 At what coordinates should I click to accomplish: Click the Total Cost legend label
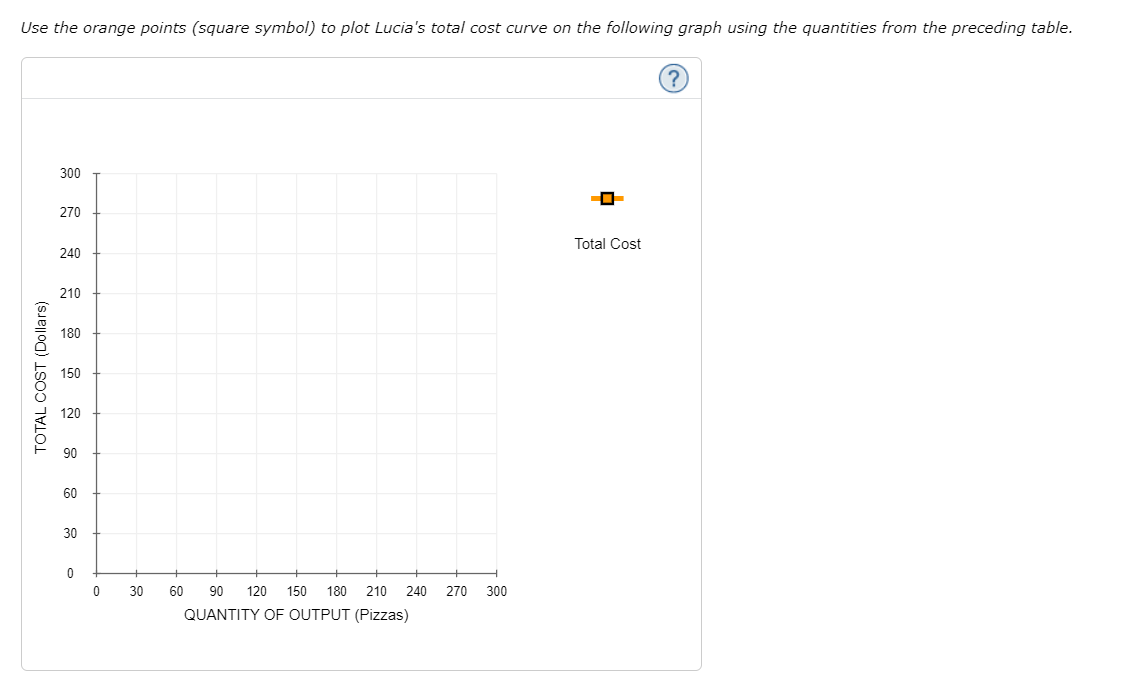607,243
